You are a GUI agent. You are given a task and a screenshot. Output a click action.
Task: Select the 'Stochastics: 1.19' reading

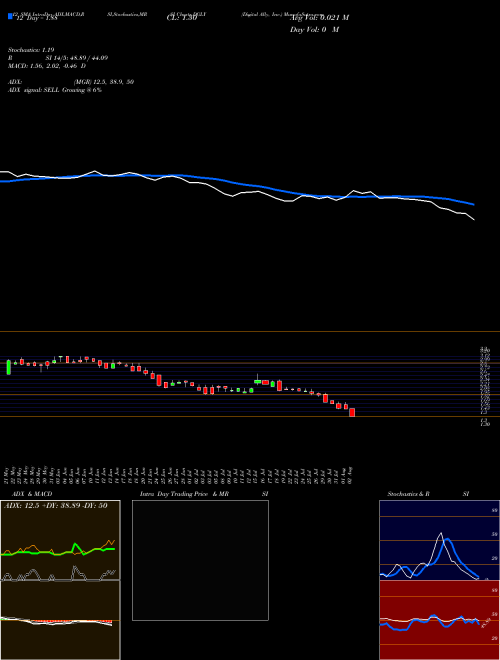pos(31,50)
